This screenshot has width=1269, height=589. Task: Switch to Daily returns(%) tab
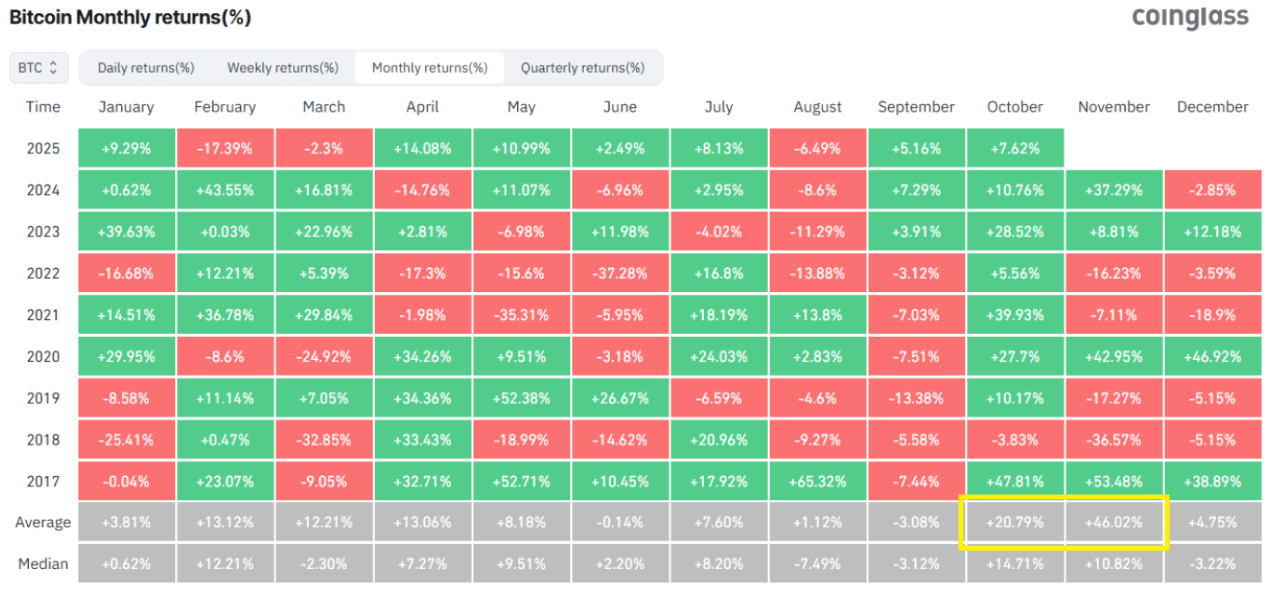pyautogui.click(x=146, y=68)
